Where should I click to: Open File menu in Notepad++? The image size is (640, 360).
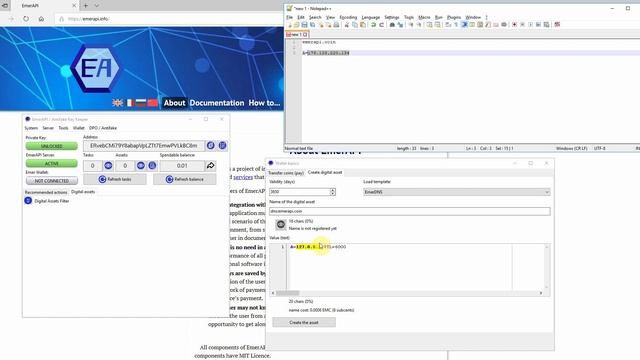289,17
